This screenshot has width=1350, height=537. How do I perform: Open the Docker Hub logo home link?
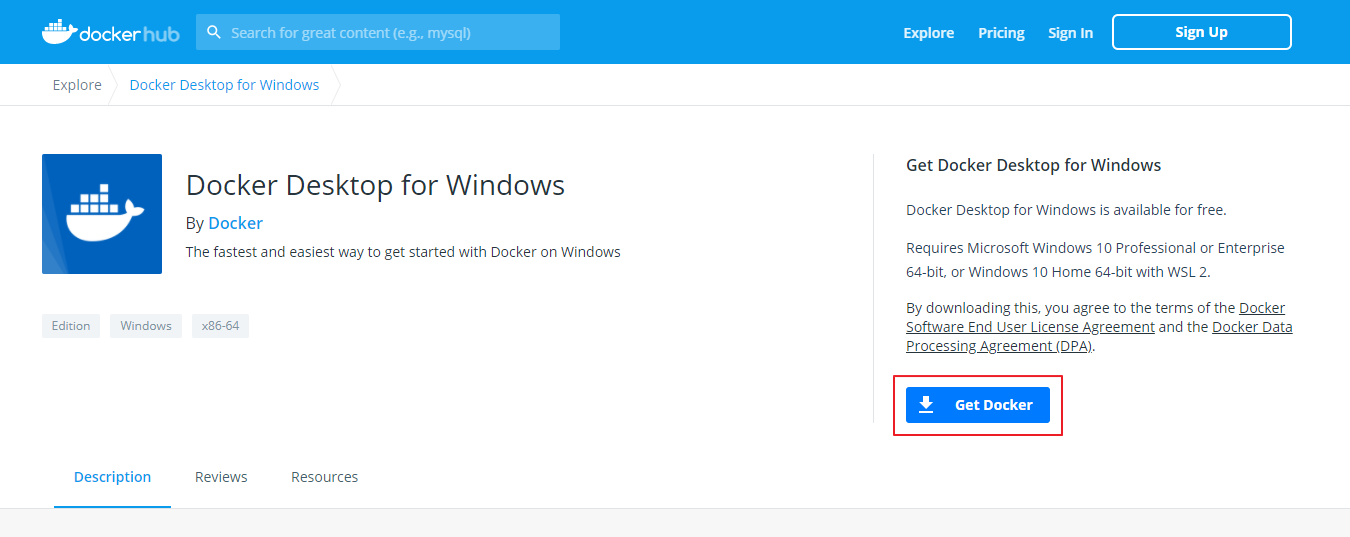tap(110, 32)
